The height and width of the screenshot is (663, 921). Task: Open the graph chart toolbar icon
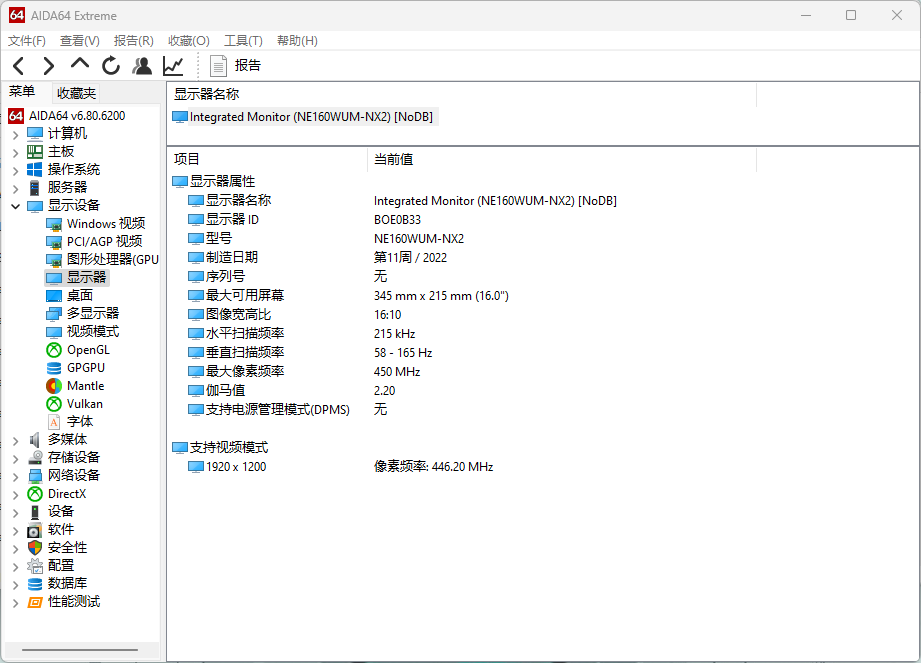tap(173, 66)
